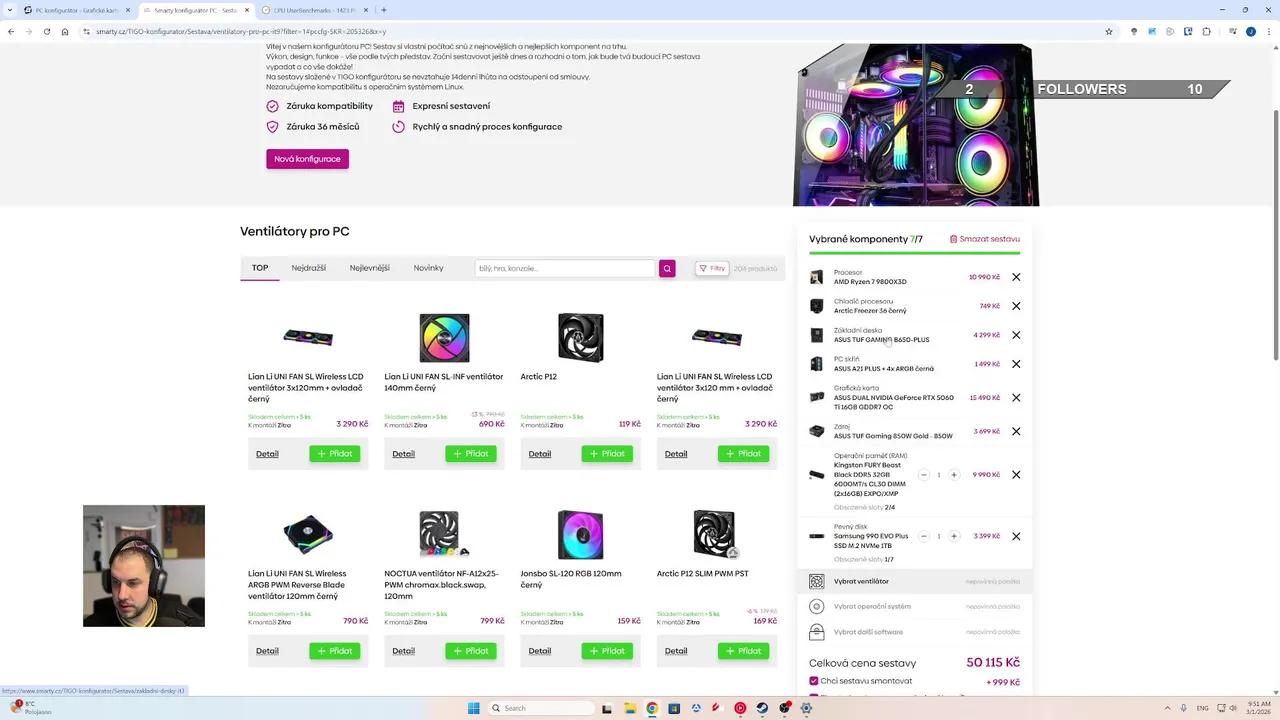This screenshot has width=1280, height=720.
Task: Open Detail for NOCTUA NF-A12x25 fan
Action: [403, 651]
